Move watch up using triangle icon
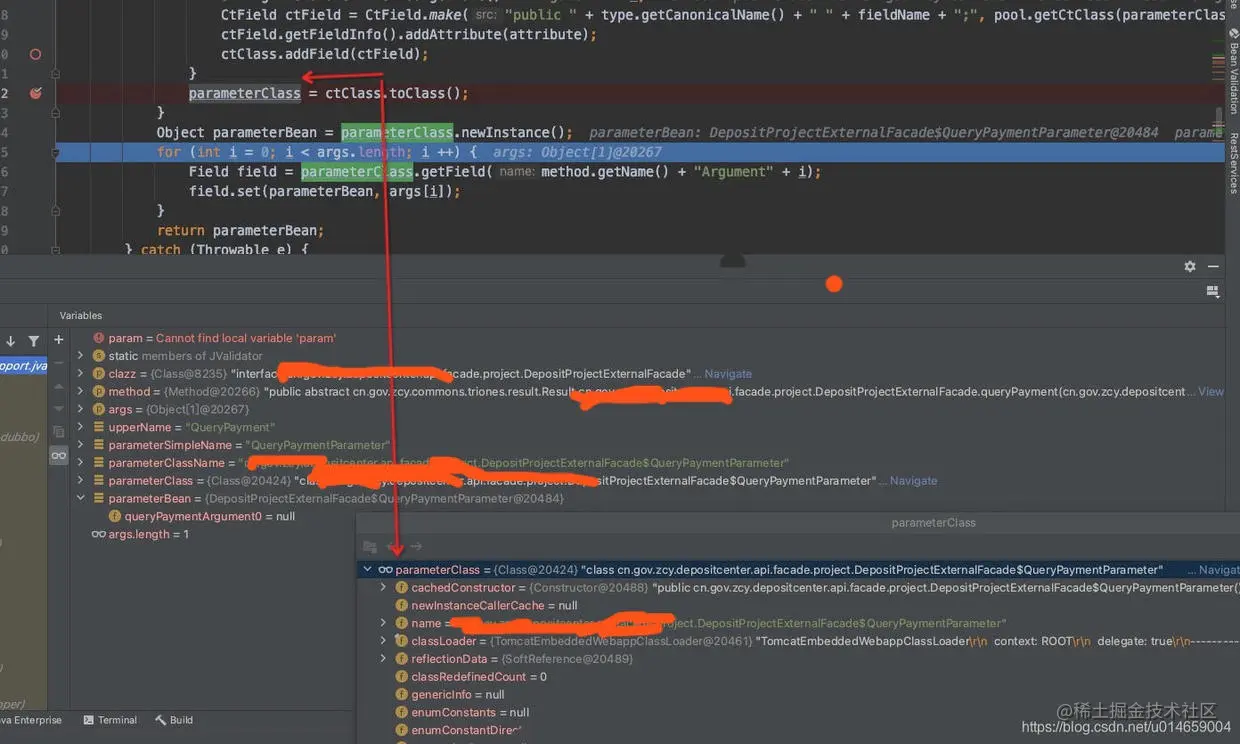Viewport: 1240px width, 744px height. tap(59, 386)
